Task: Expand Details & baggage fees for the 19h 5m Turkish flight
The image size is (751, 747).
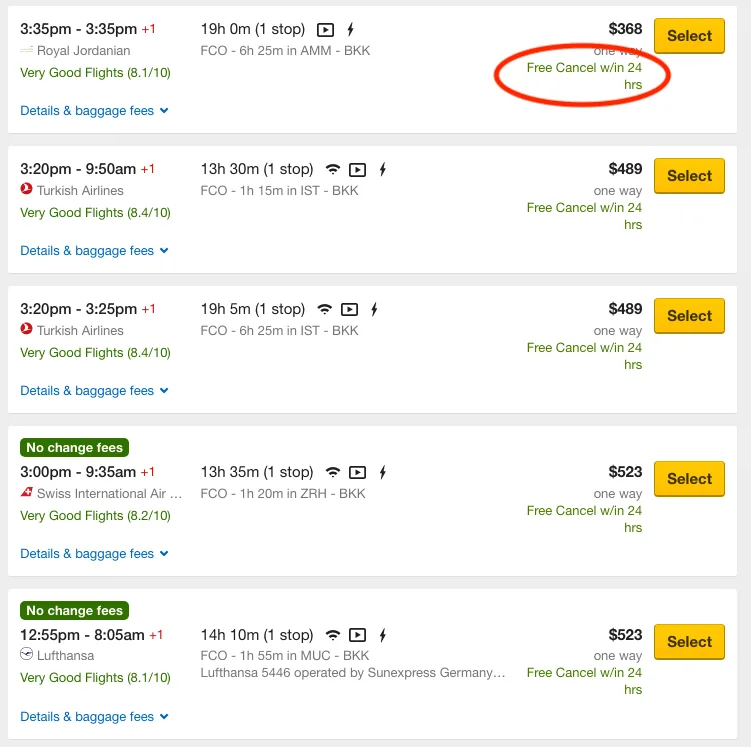Action: [94, 391]
